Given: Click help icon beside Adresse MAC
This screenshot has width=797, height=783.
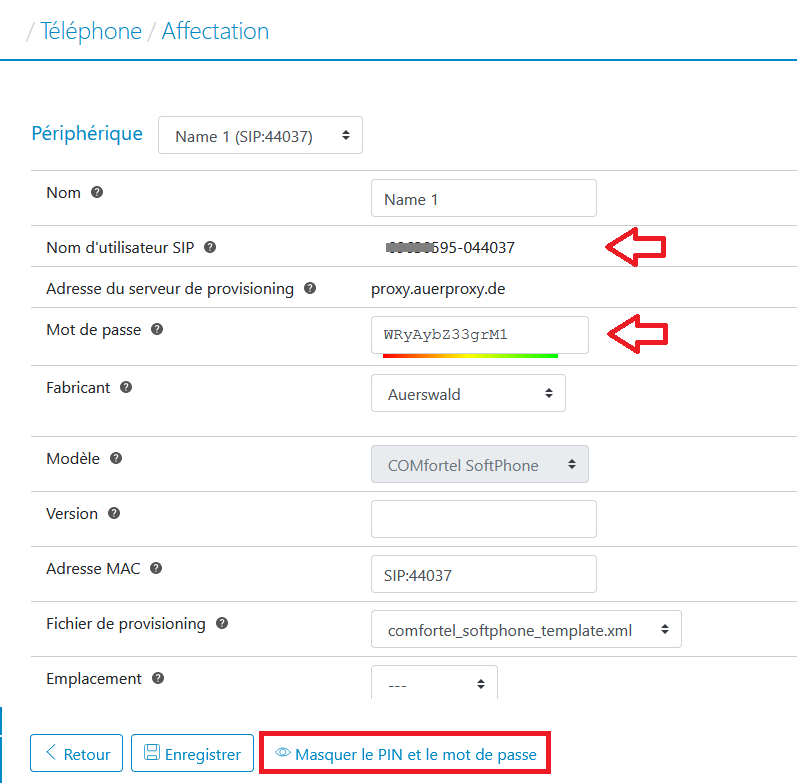Looking at the screenshot, I should pos(155,568).
